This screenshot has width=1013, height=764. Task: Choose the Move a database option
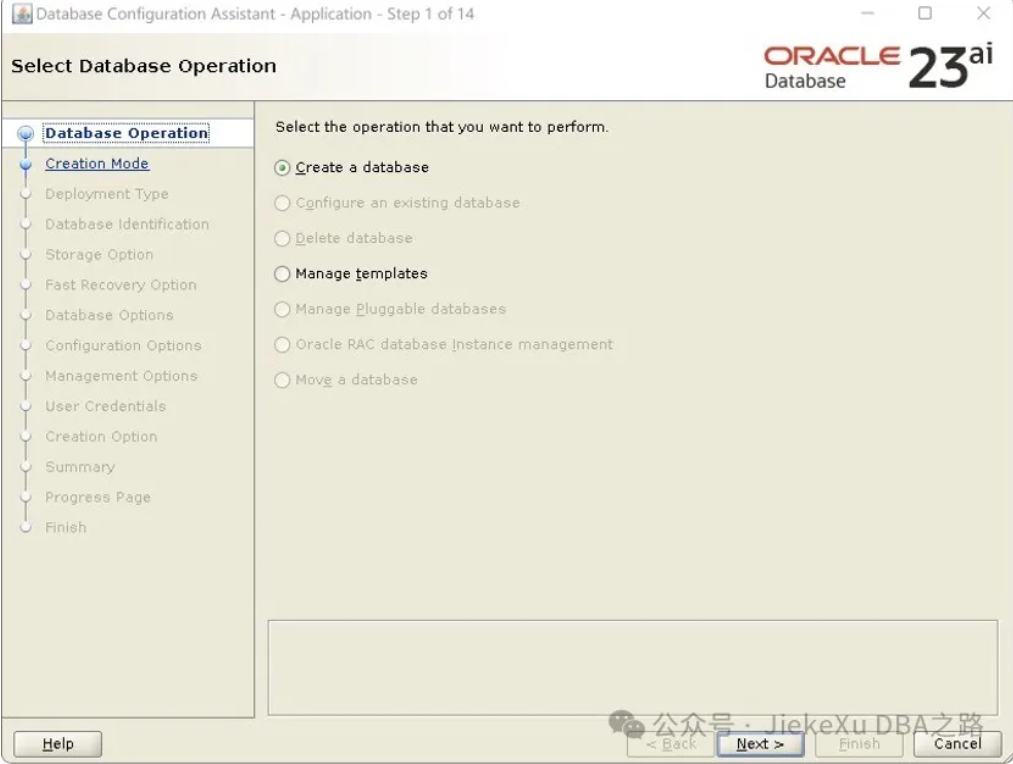click(282, 380)
